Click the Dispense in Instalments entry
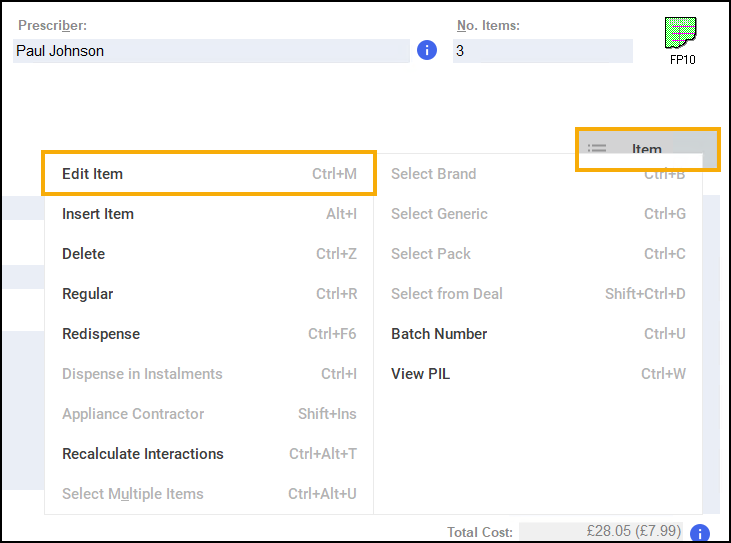 click(208, 374)
